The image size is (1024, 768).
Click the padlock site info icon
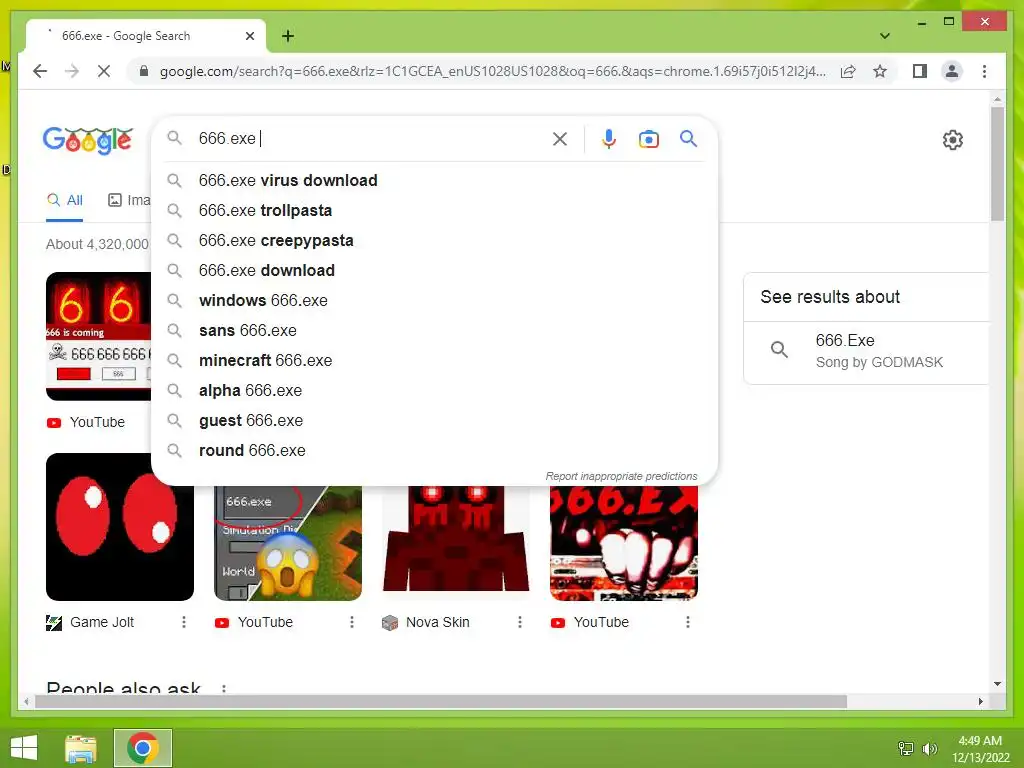144,71
